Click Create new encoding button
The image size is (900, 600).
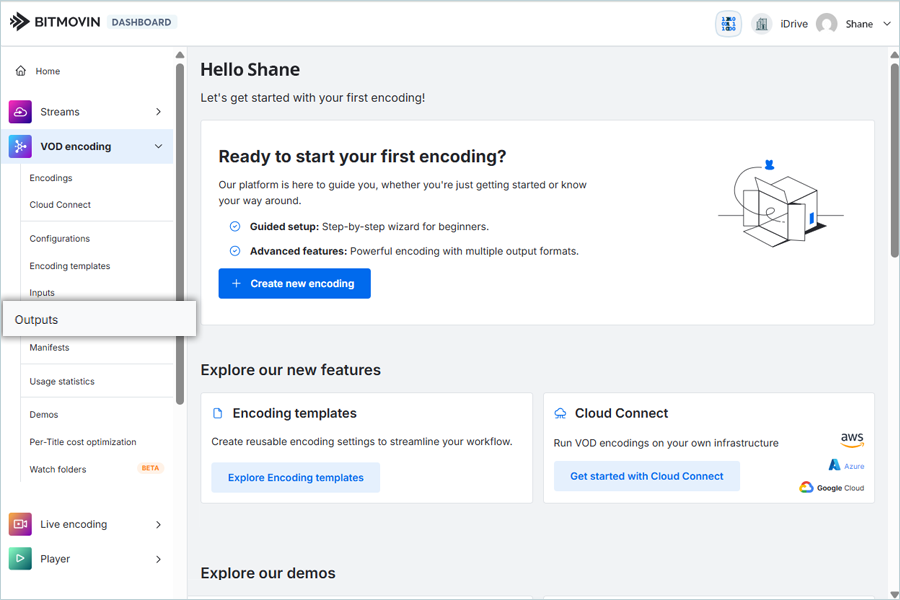(294, 283)
